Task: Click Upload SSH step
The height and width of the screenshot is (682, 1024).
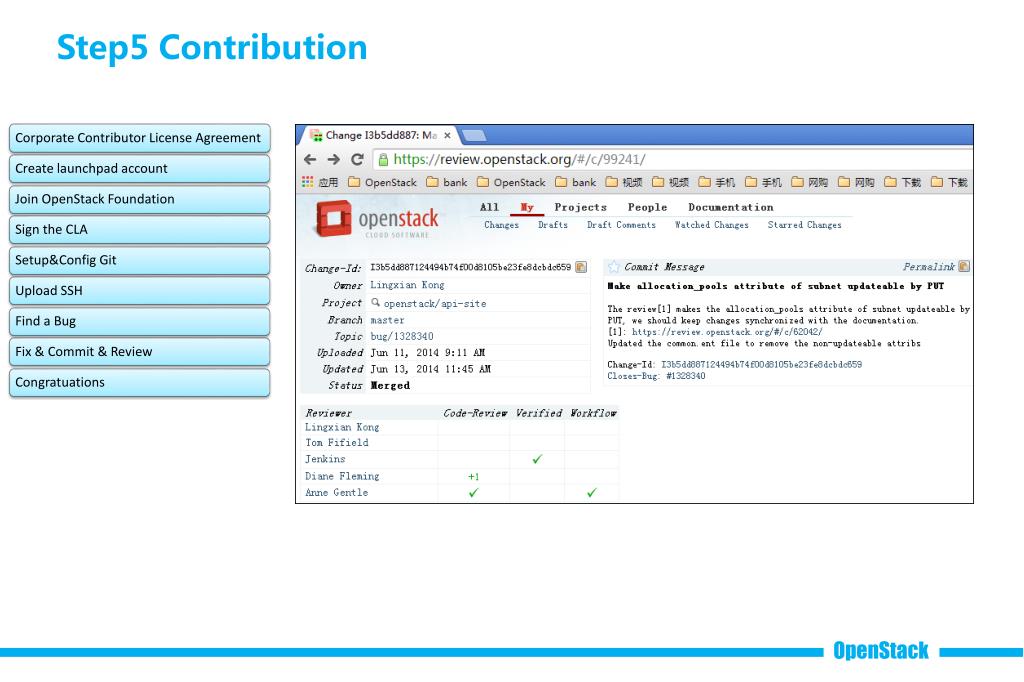Action: [140, 291]
